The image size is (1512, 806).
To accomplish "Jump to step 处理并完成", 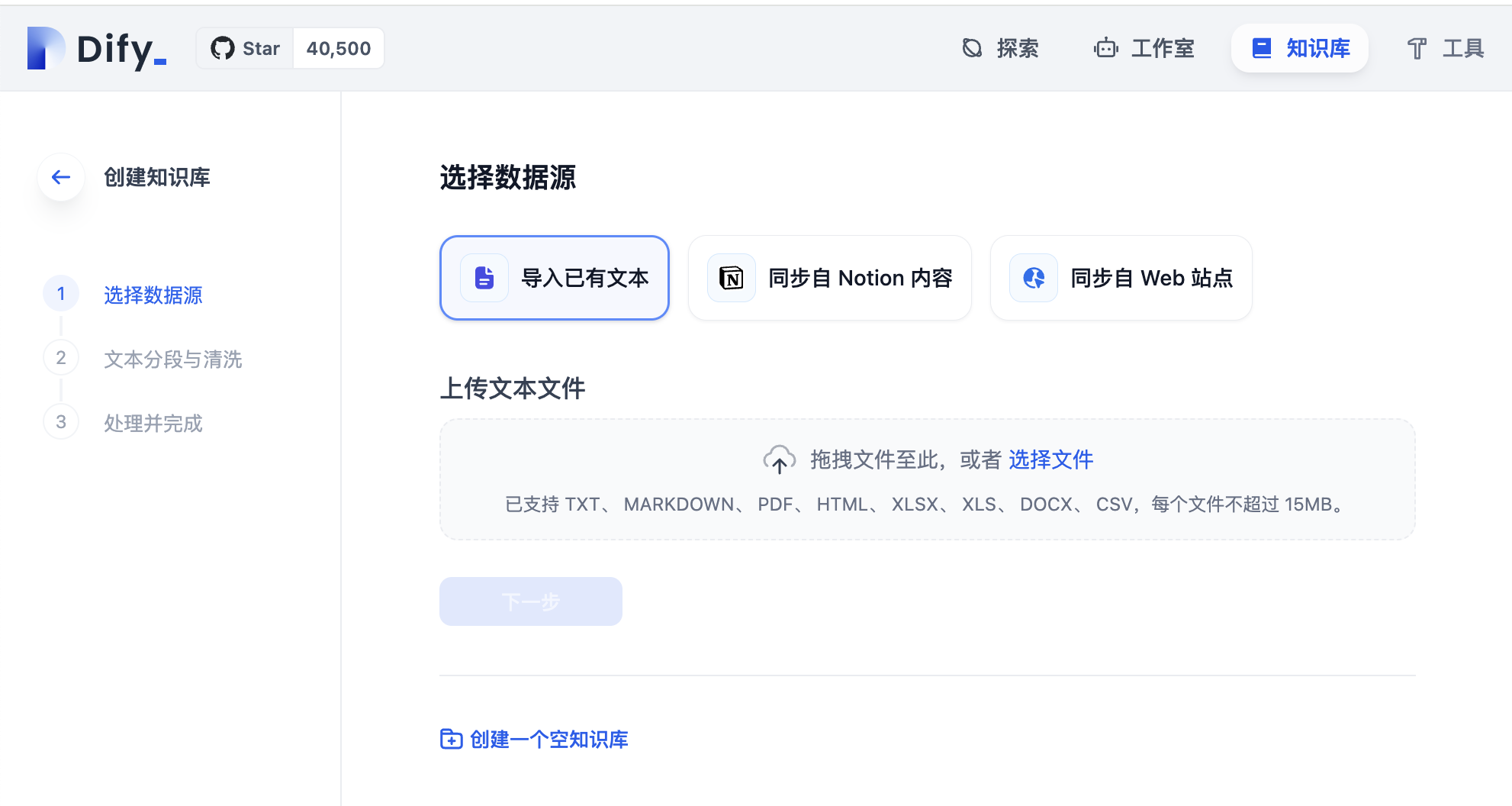I will click(153, 424).
